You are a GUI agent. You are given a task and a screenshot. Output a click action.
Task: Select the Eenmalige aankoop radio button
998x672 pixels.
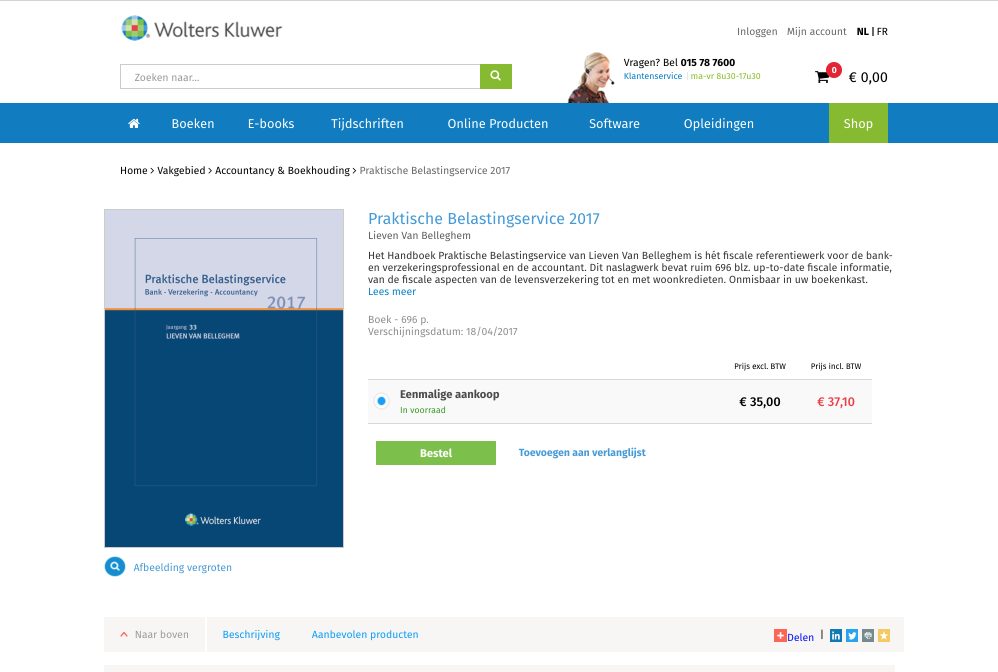click(381, 401)
